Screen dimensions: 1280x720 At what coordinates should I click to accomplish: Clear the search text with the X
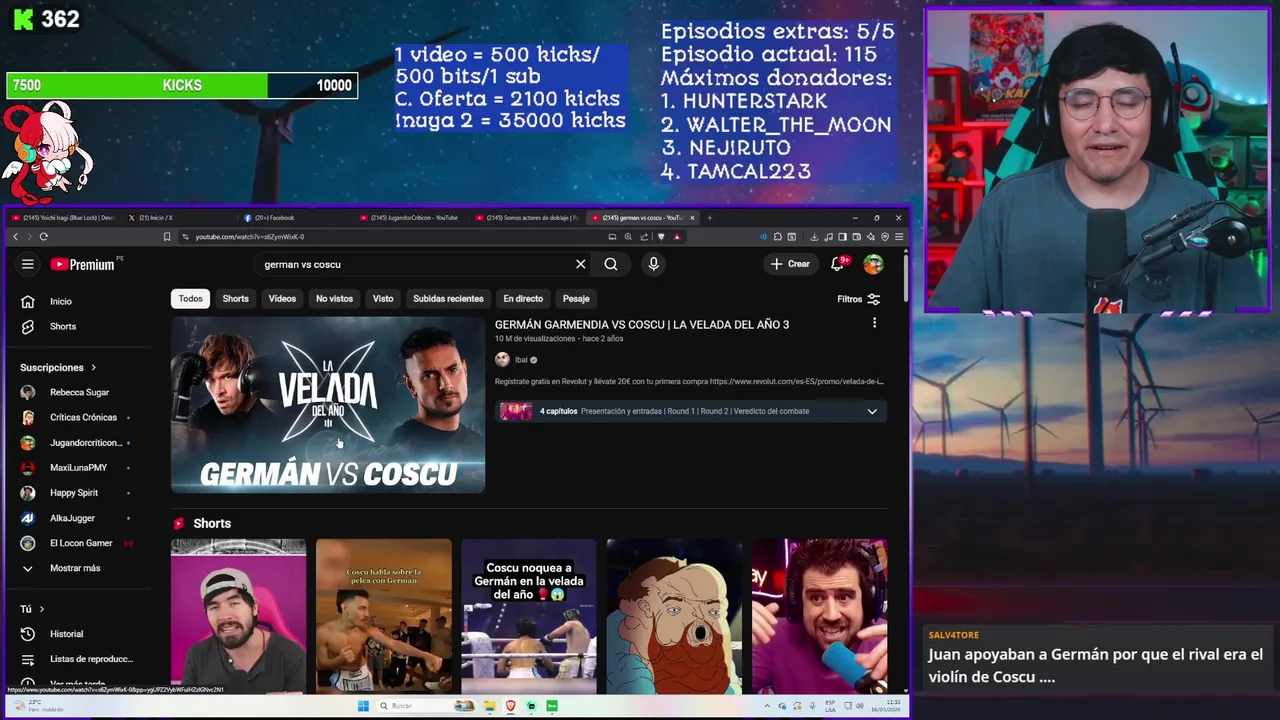[580, 264]
